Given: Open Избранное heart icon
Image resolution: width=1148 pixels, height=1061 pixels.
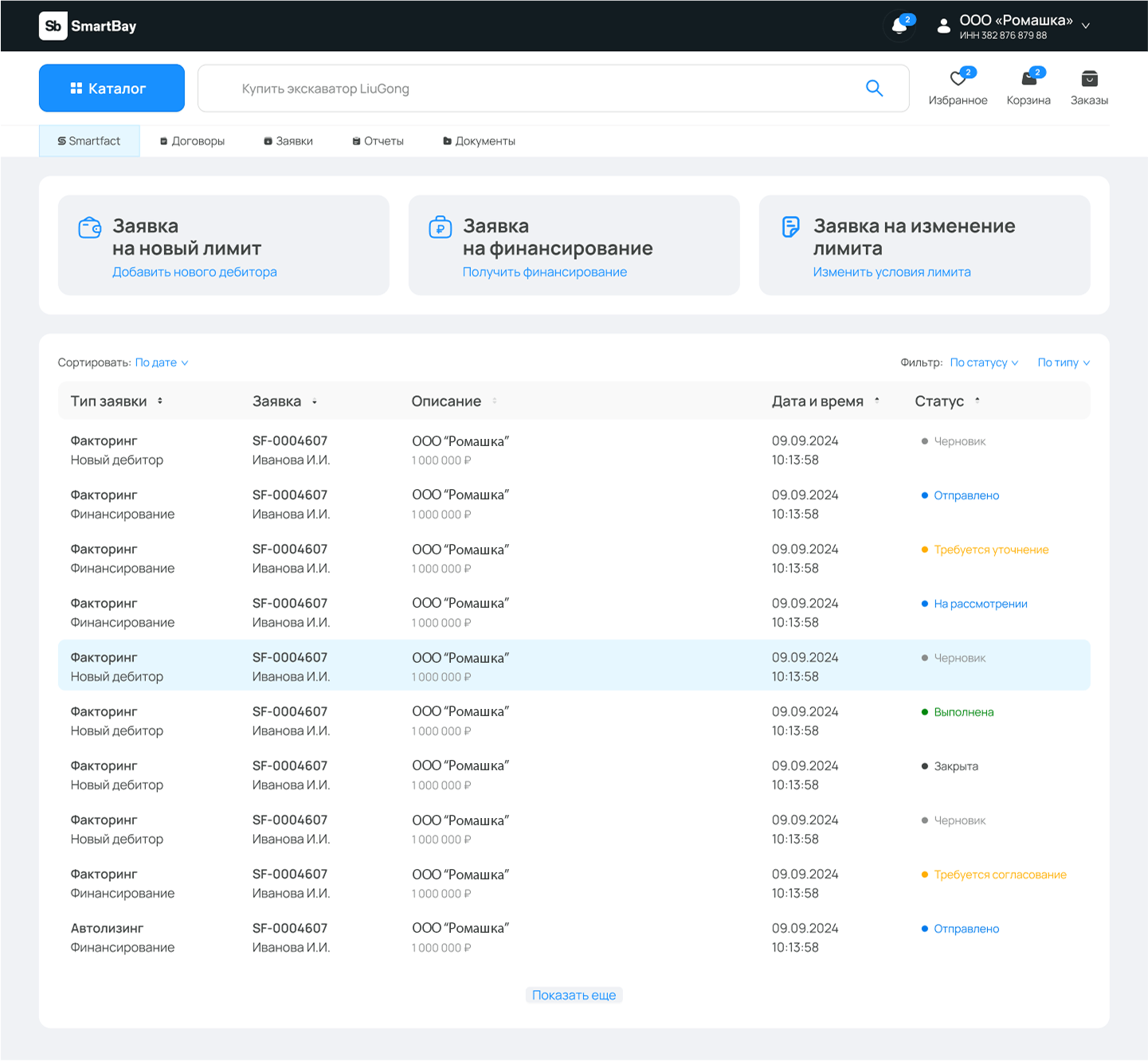Looking at the screenshot, I should pyautogui.click(x=958, y=78).
